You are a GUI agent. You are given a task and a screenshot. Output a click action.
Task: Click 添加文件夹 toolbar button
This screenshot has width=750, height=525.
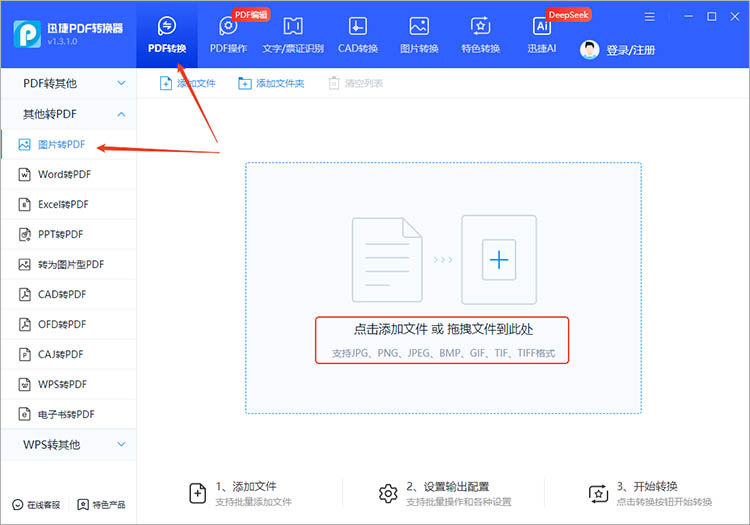click(x=271, y=83)
